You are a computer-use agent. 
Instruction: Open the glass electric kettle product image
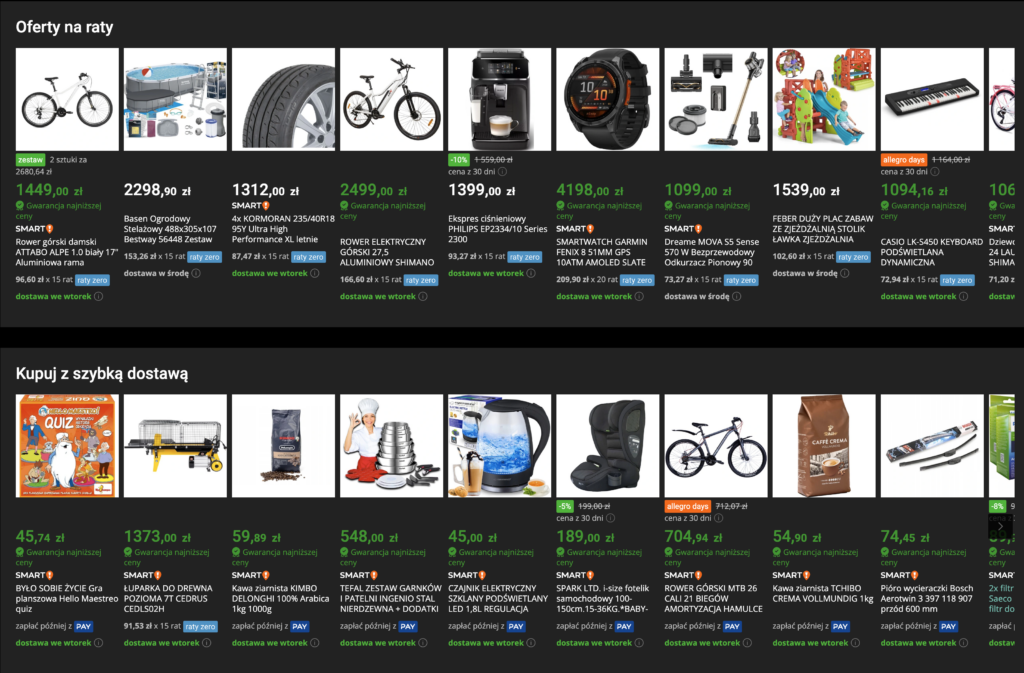(x=499, y=444)
